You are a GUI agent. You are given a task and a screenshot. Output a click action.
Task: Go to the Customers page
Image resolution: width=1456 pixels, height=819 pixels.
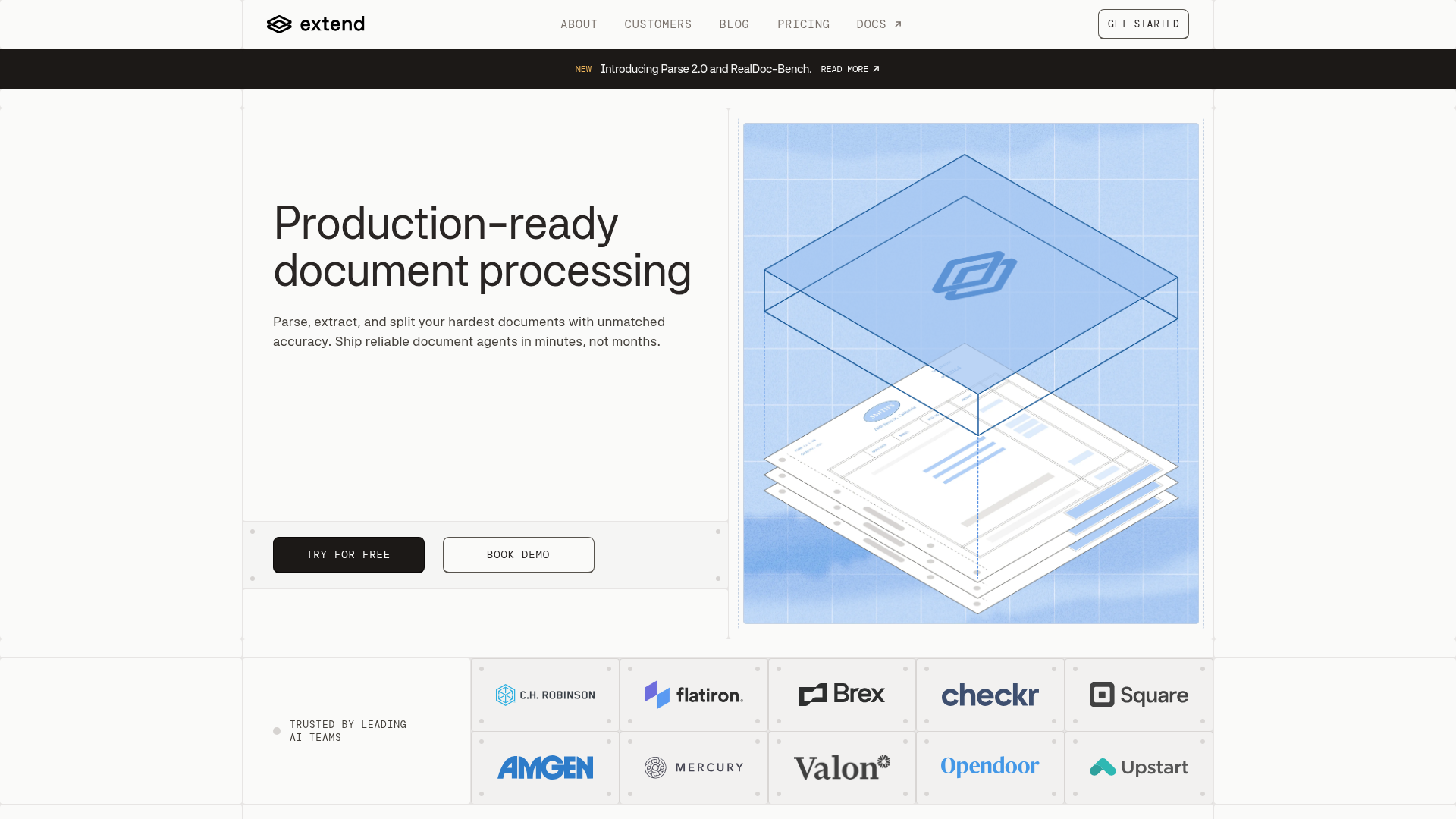657,24
